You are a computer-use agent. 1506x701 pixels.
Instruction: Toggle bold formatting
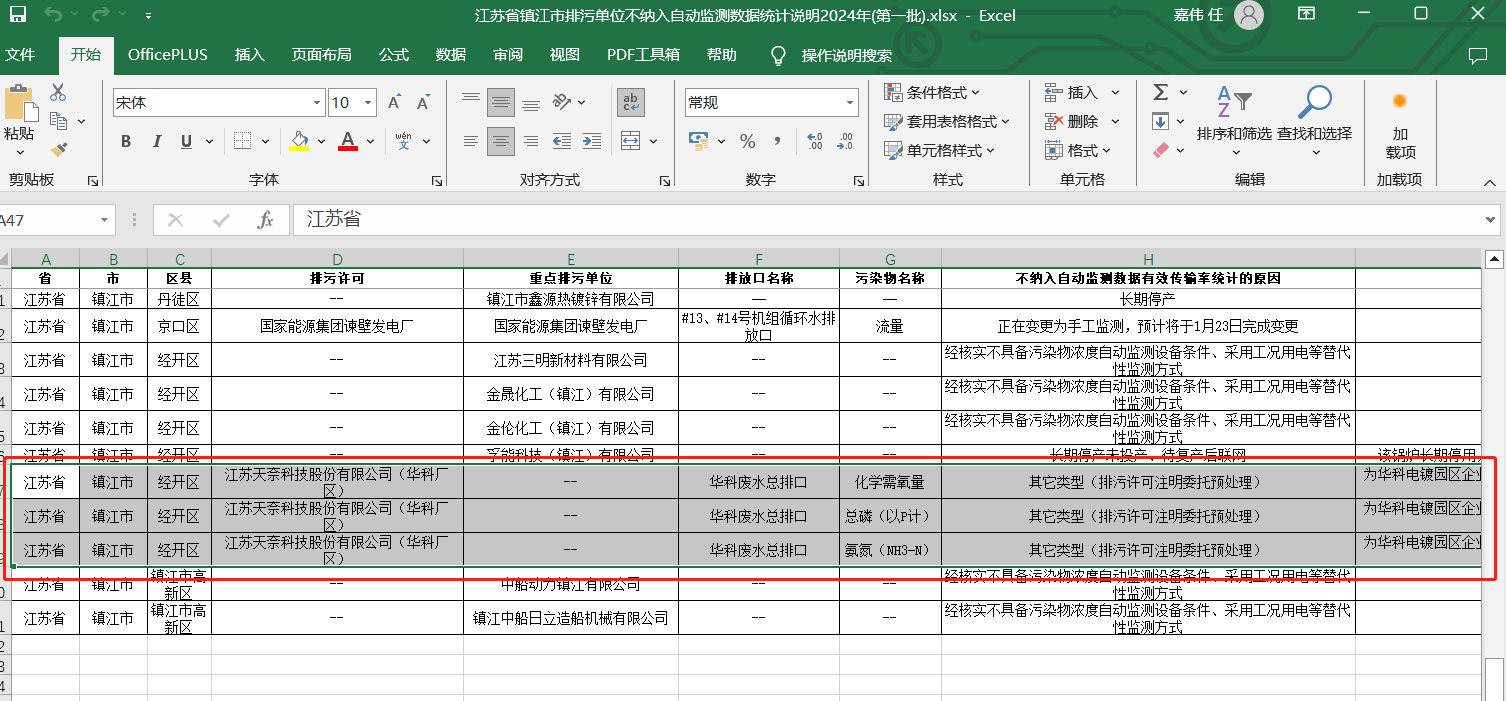[126, 141]
